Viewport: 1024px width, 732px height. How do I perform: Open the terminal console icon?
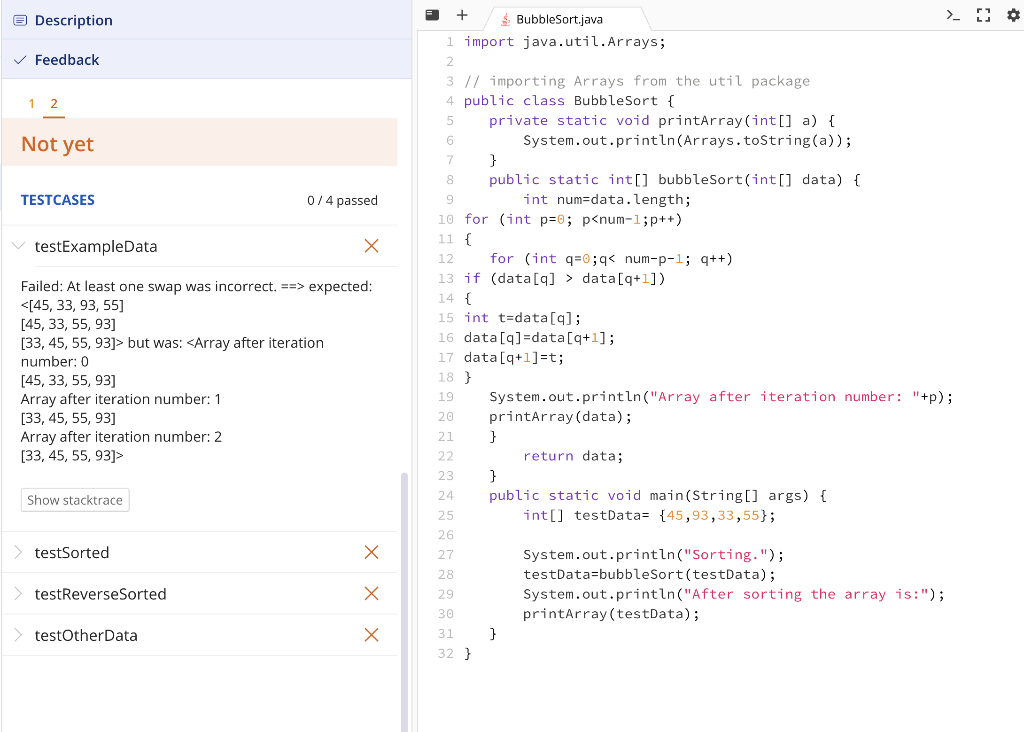tap(953, 15)
